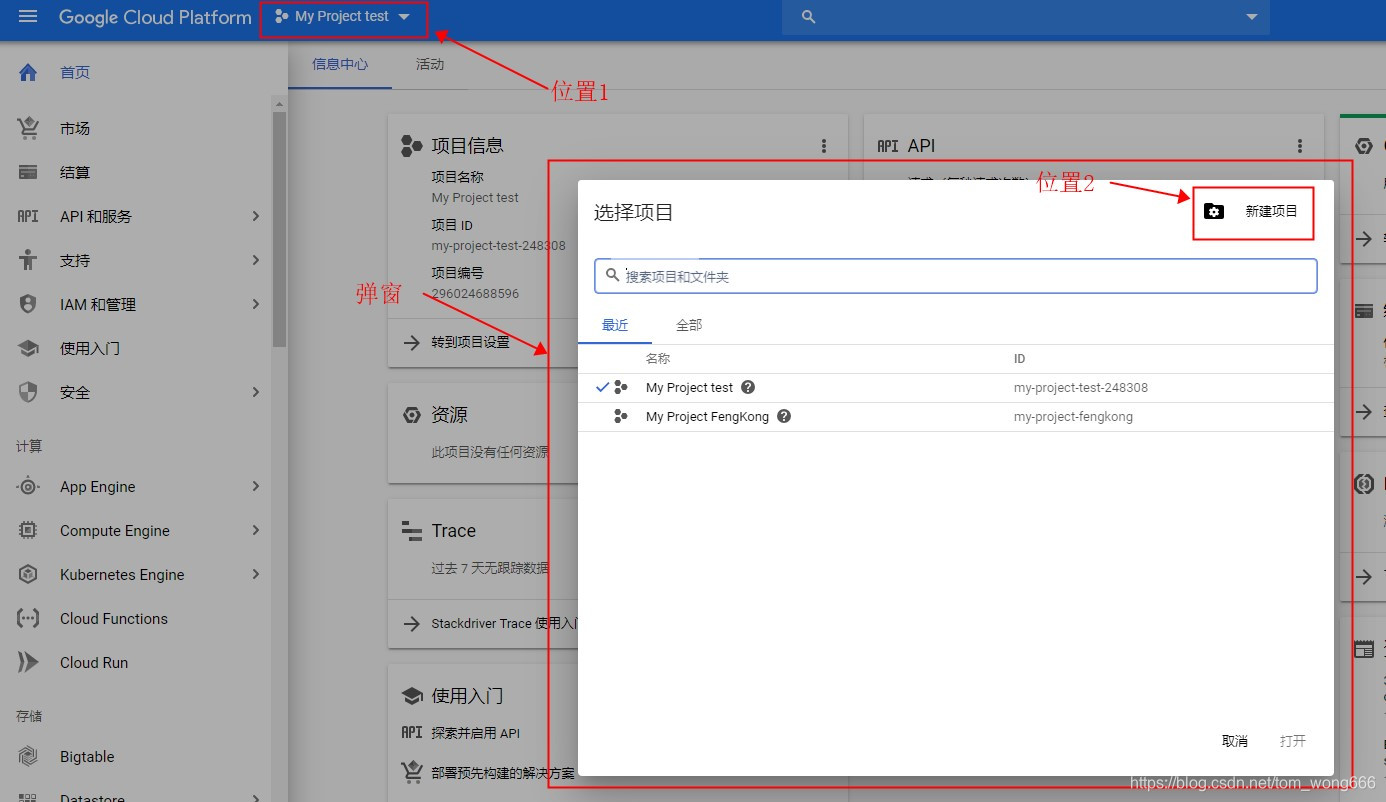The image size is (1386, 802).
Task: Click the 安全 security shield icon
Action: [x=27, y=392]
